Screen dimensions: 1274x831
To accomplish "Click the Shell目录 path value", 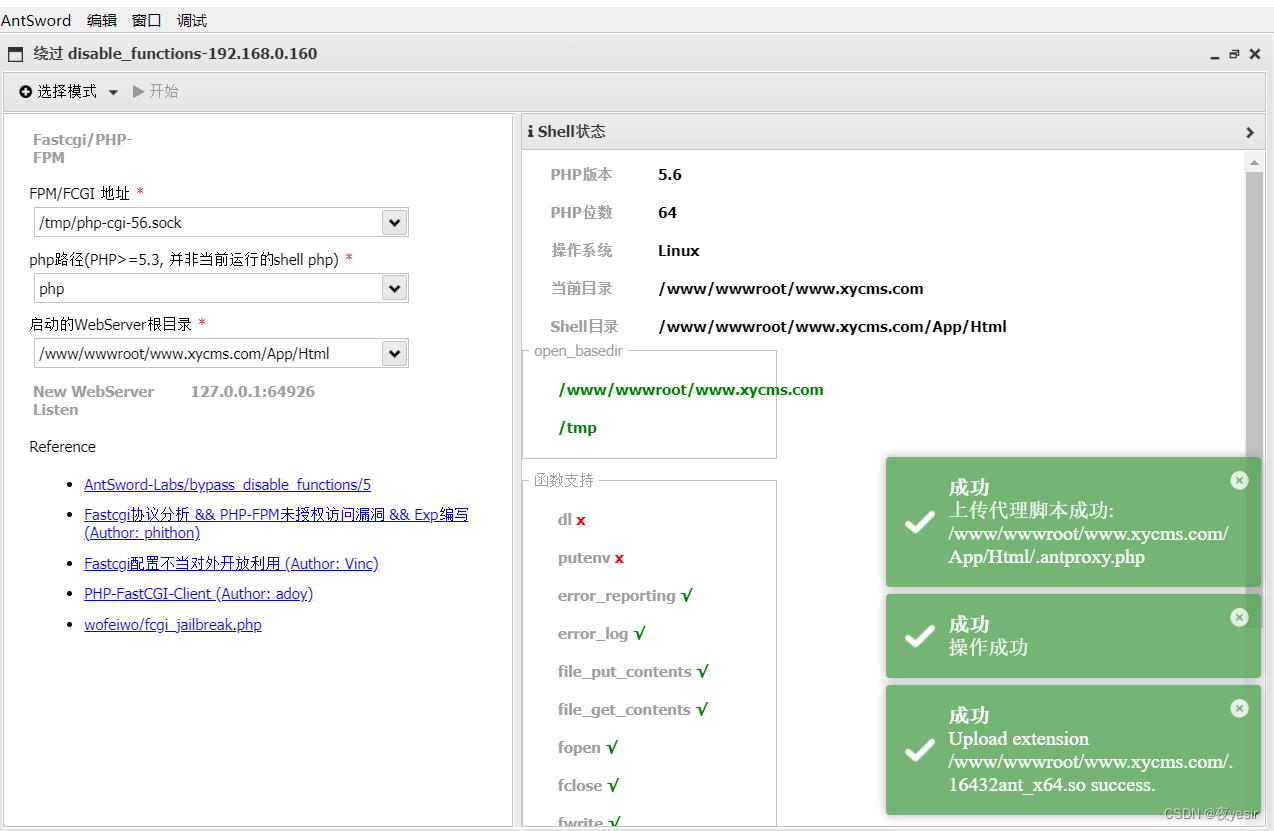I will point(832,326).
